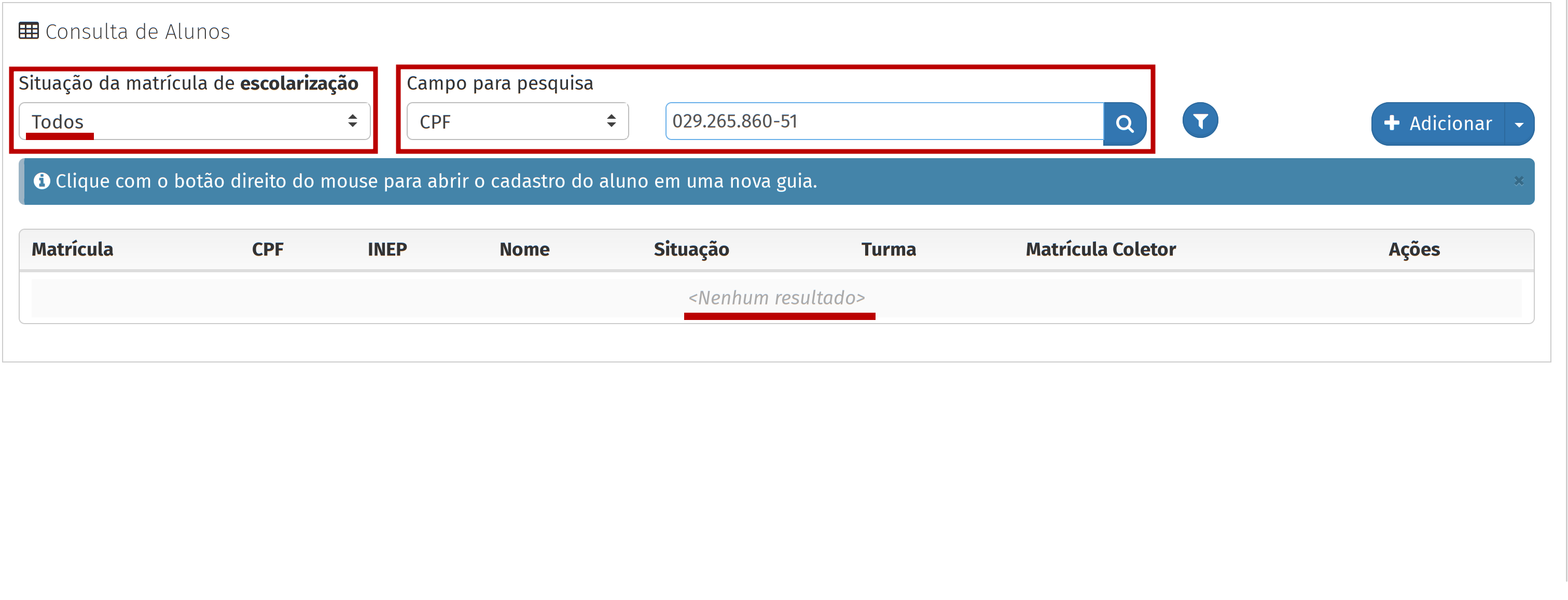The width and height of the screenshot is (1568, 600).
Task: Expand the Adicionar dropdown caret
Action: point(1519,124)
